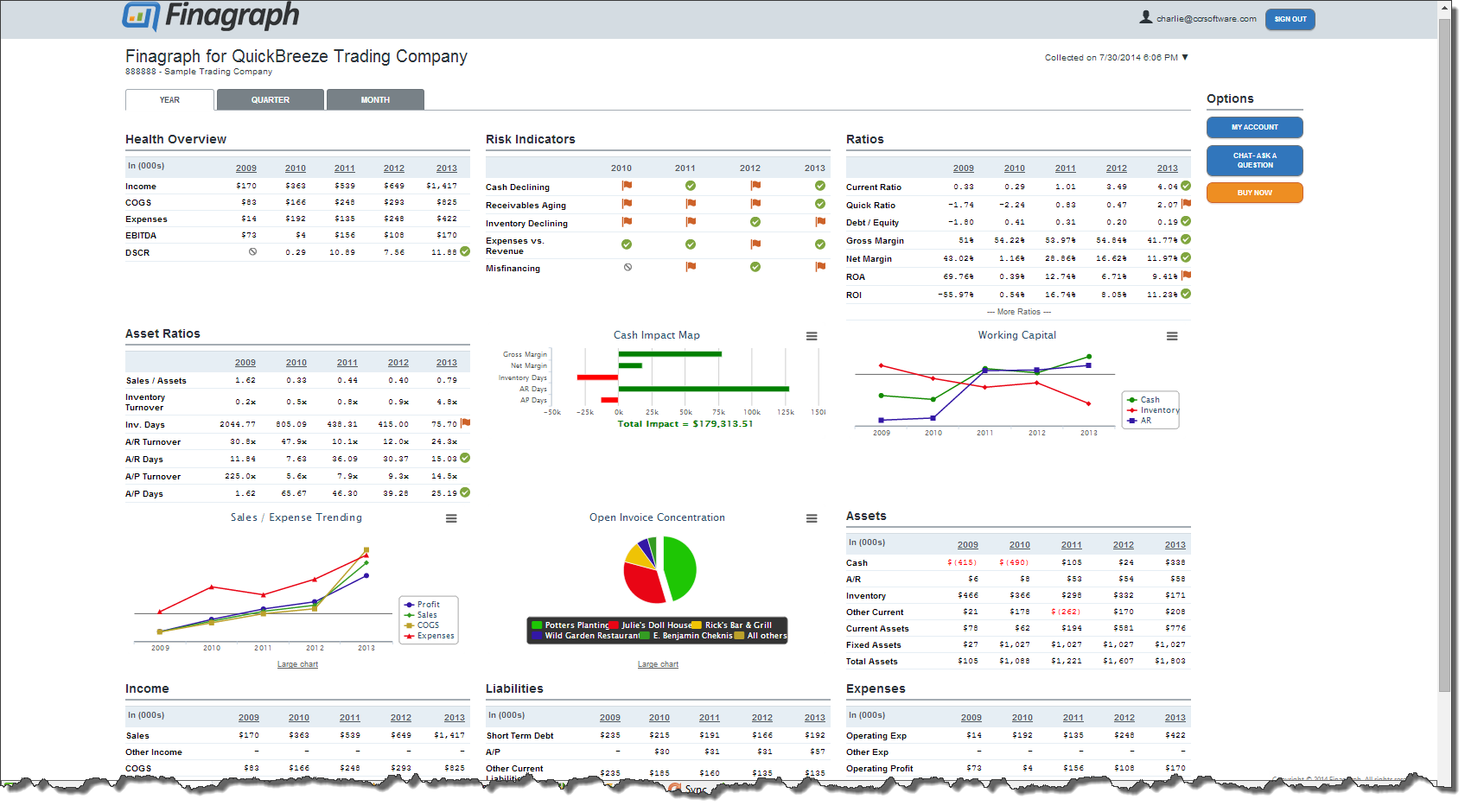Toggle Wild Garden Restaurant in the invoice legend
1465x812 pixels.
(586, 636)
